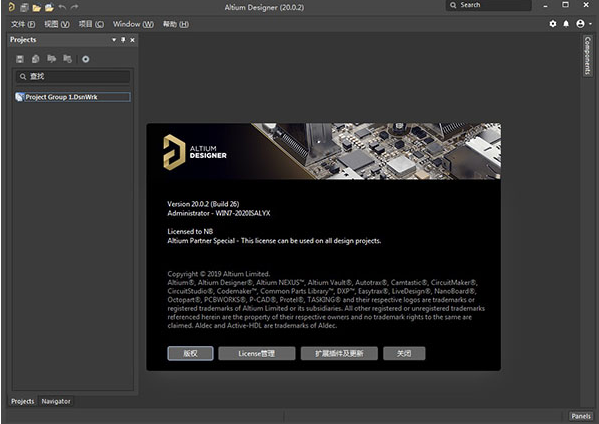This screenshot has width=599, height=424.
Task: Click the fourth Projects toolbar icon with arrow
Action: 67,58
